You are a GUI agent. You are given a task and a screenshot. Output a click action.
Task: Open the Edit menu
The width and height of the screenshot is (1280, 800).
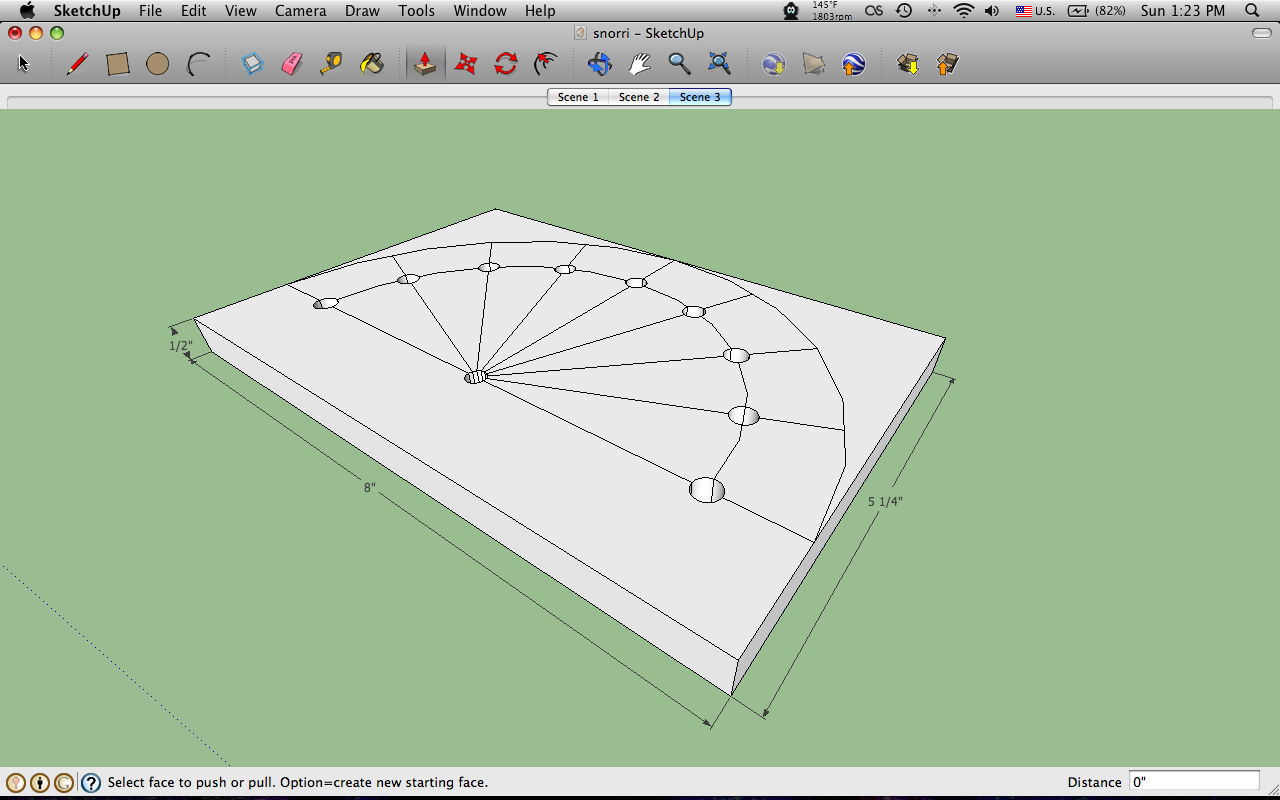(x=194, y=11)
